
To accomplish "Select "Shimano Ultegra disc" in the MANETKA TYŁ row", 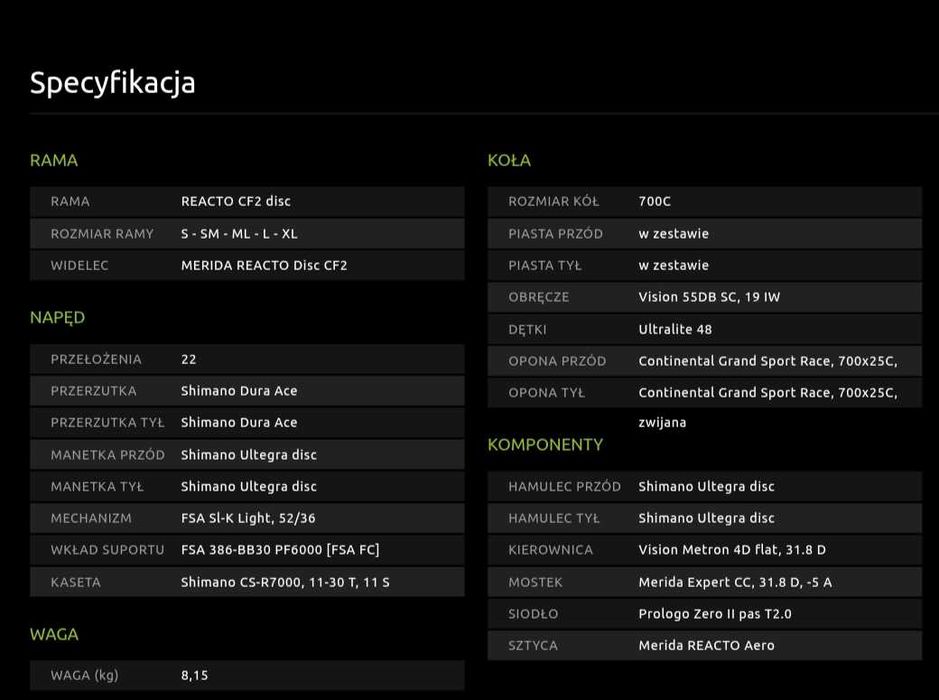I will pos(249,486).
